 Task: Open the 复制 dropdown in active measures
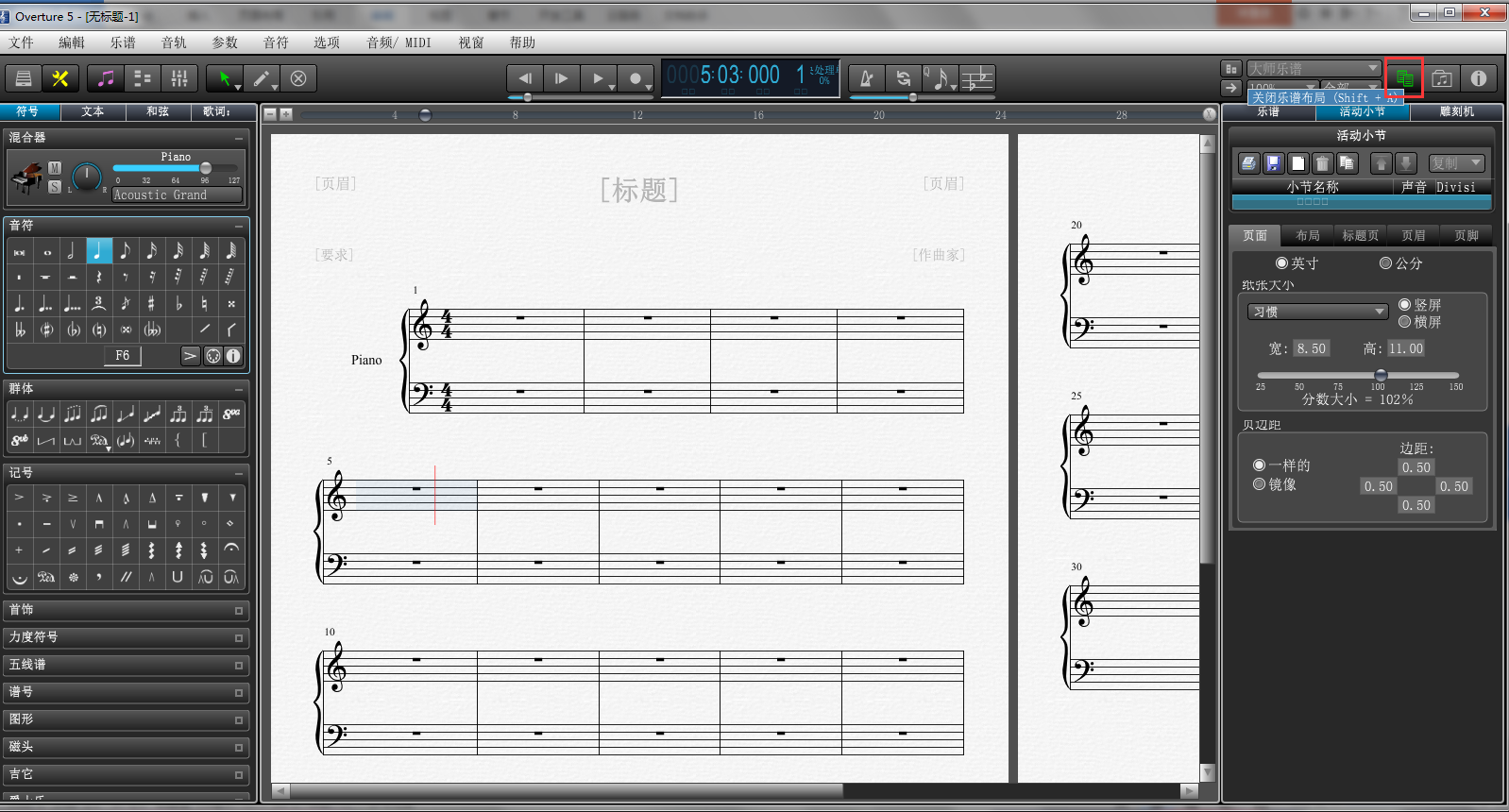(1457, 163)
